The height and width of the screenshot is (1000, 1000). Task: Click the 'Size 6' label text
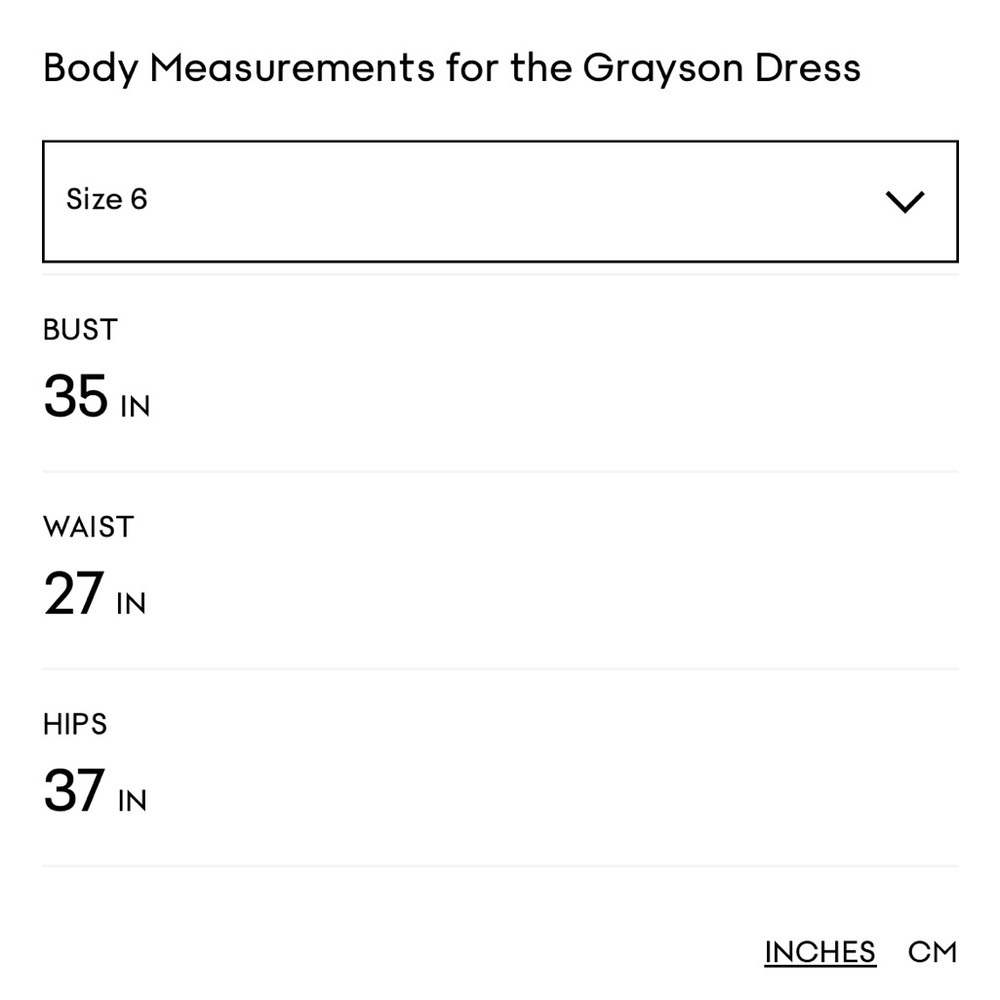[x=107, y=199]
